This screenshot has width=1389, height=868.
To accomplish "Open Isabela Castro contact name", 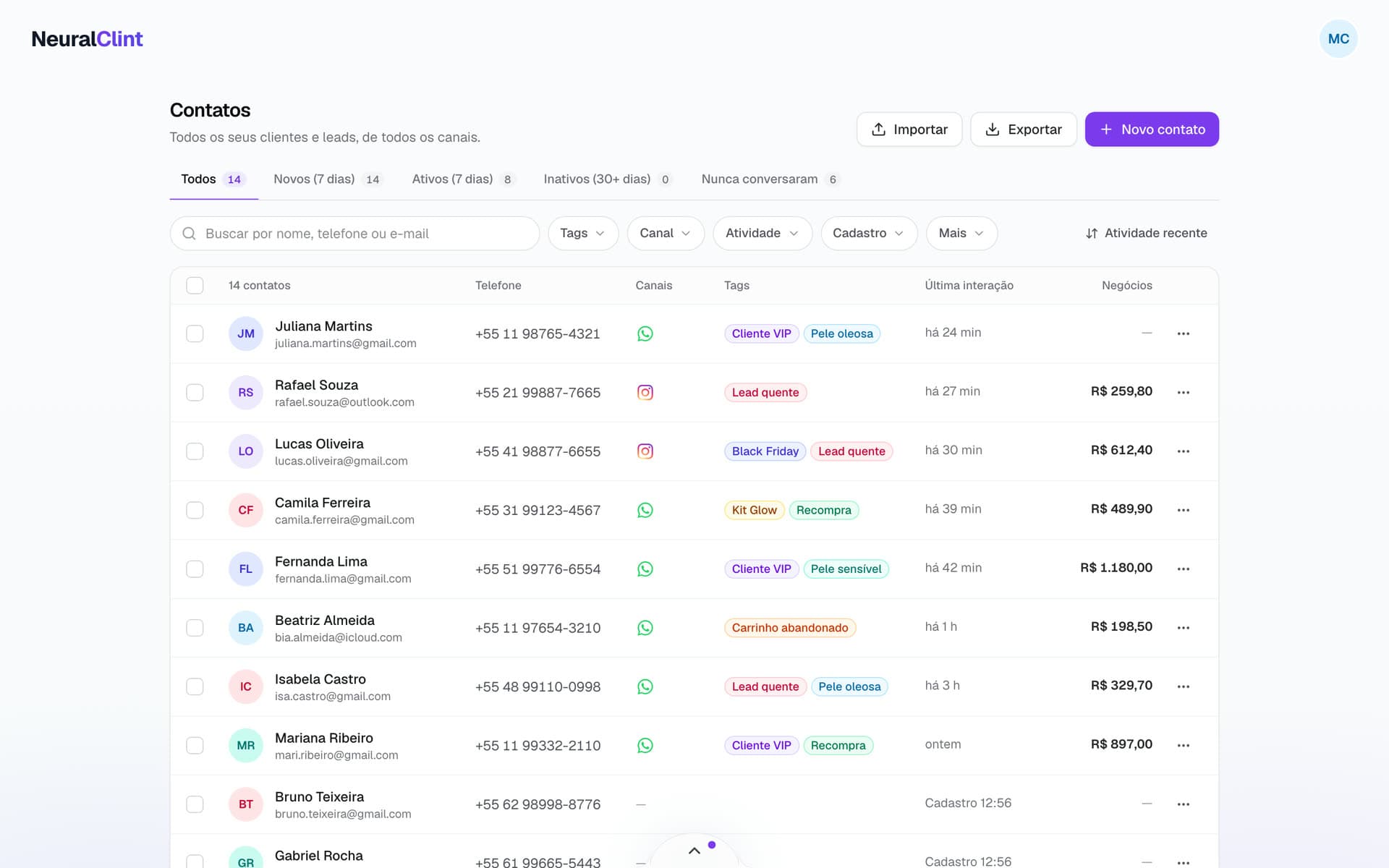I will tap(320, 679).
